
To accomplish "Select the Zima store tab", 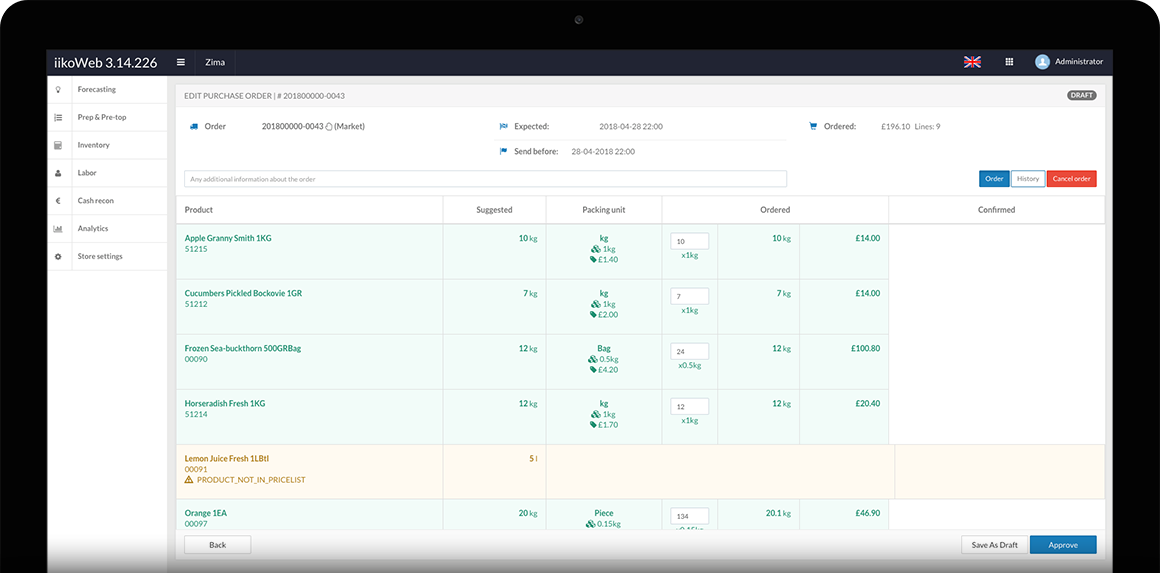I will (215, 62).
